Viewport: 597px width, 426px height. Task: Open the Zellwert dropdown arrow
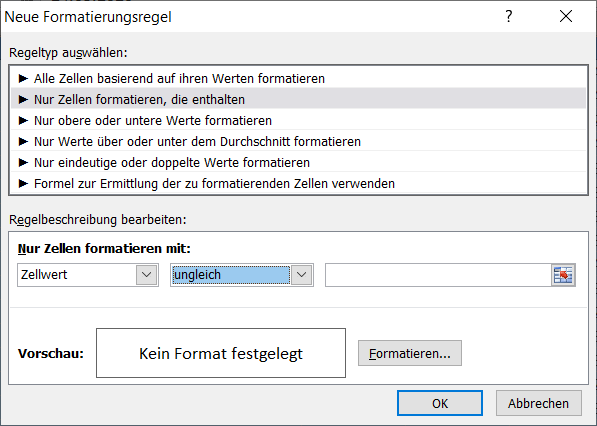[147, 275]
